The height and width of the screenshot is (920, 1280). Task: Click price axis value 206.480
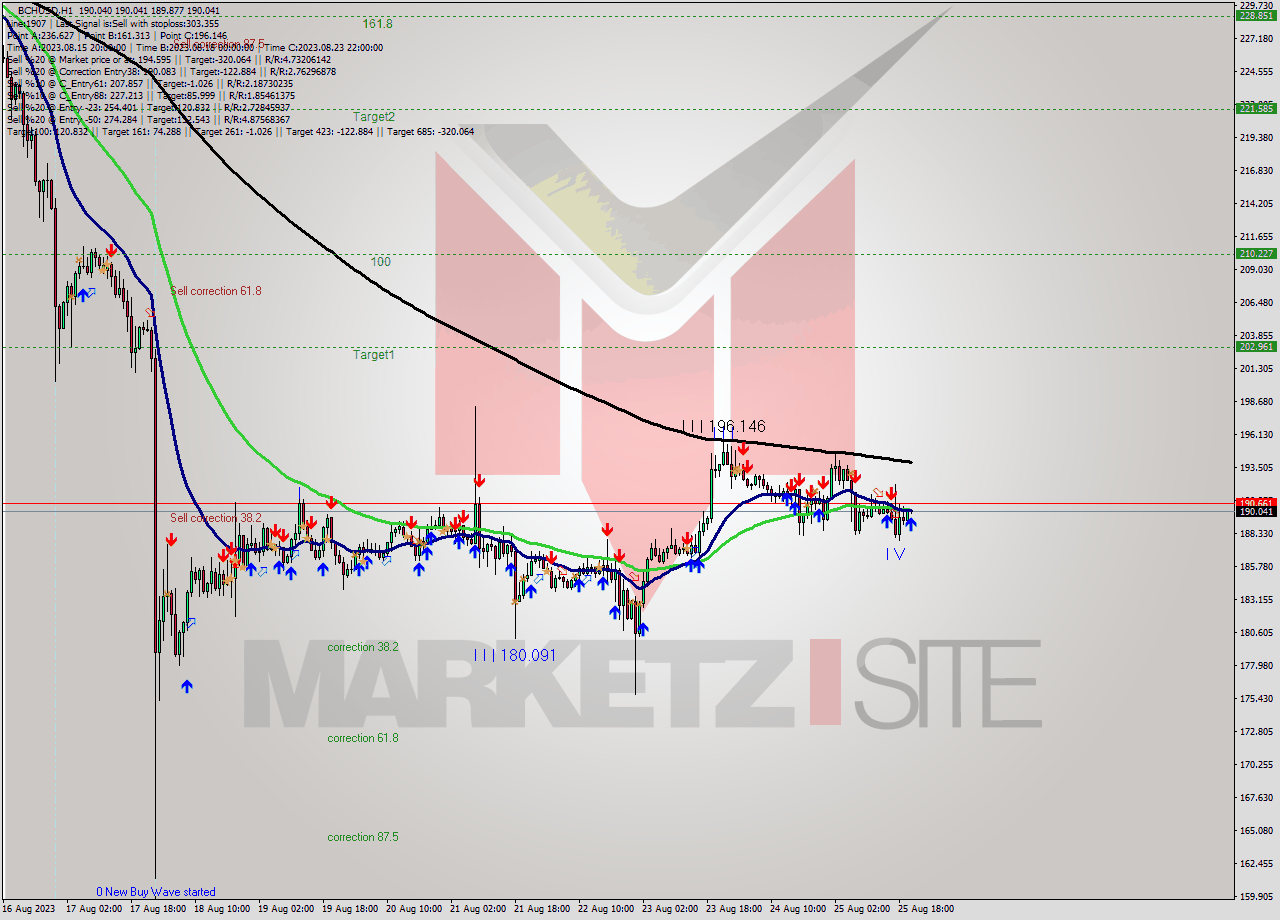[1256, 303]
